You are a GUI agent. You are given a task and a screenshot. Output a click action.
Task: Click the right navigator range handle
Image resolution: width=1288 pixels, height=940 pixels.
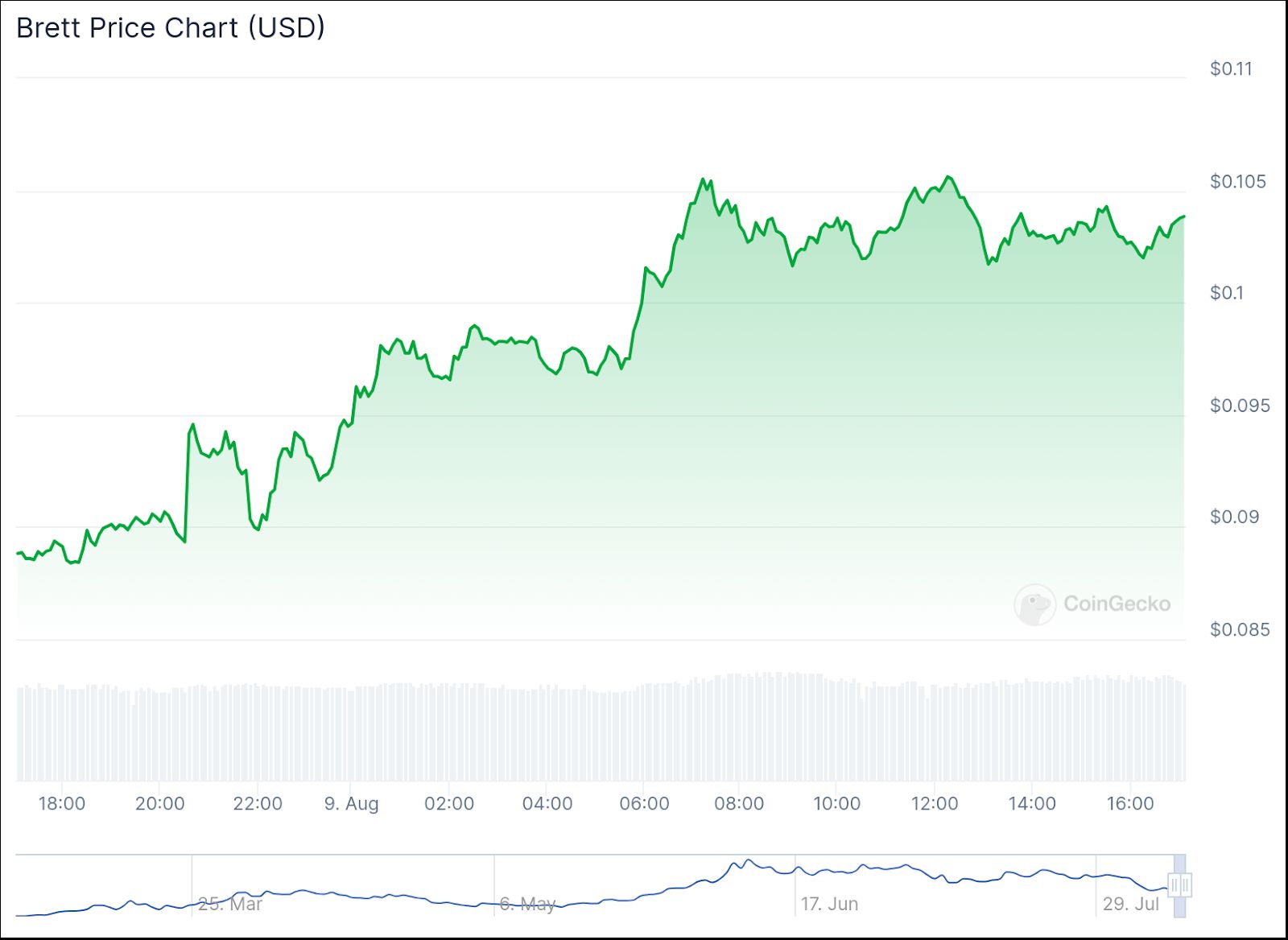(1185, 885)
